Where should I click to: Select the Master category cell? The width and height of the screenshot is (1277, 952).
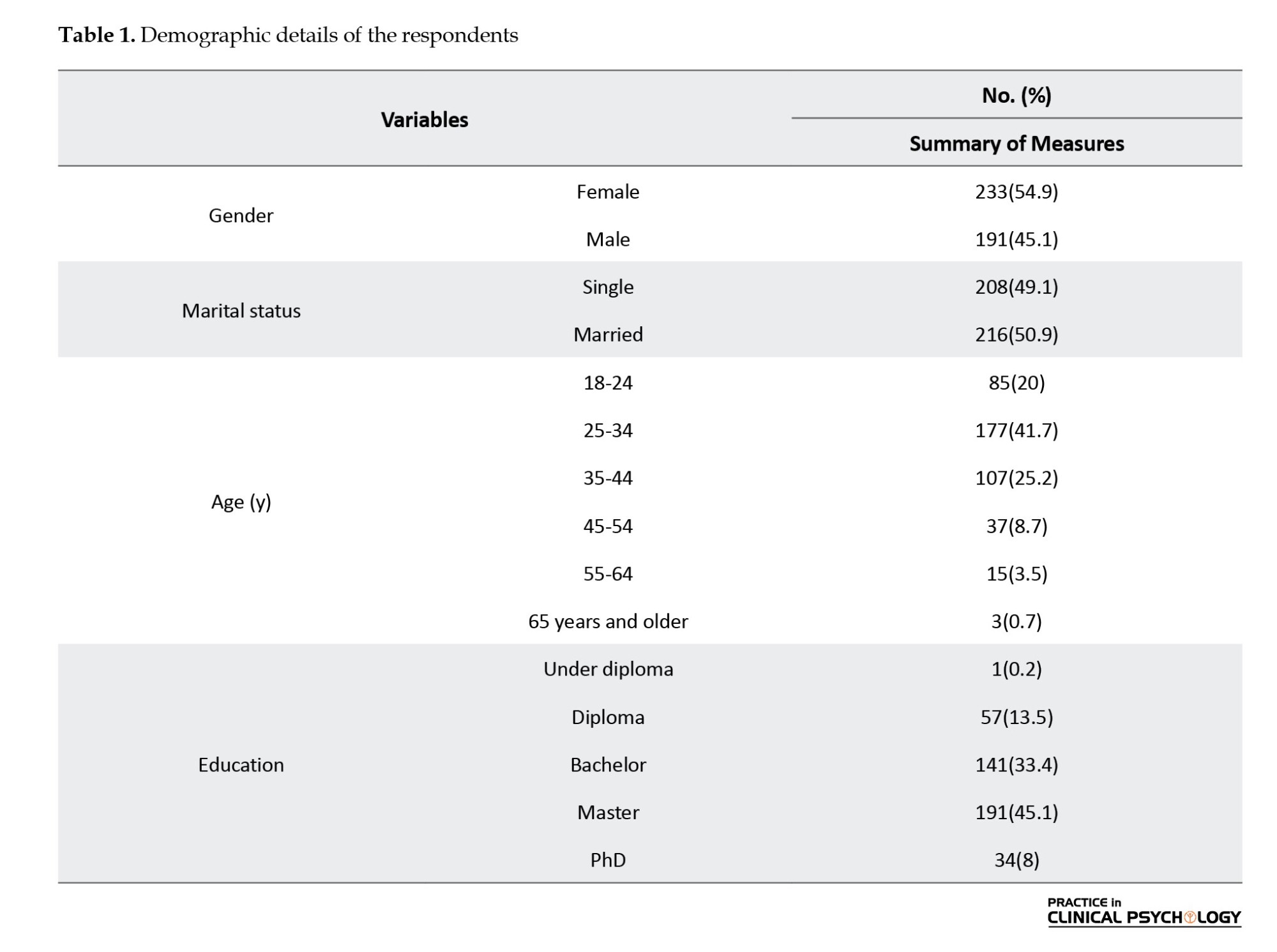[x=608, y=812]
